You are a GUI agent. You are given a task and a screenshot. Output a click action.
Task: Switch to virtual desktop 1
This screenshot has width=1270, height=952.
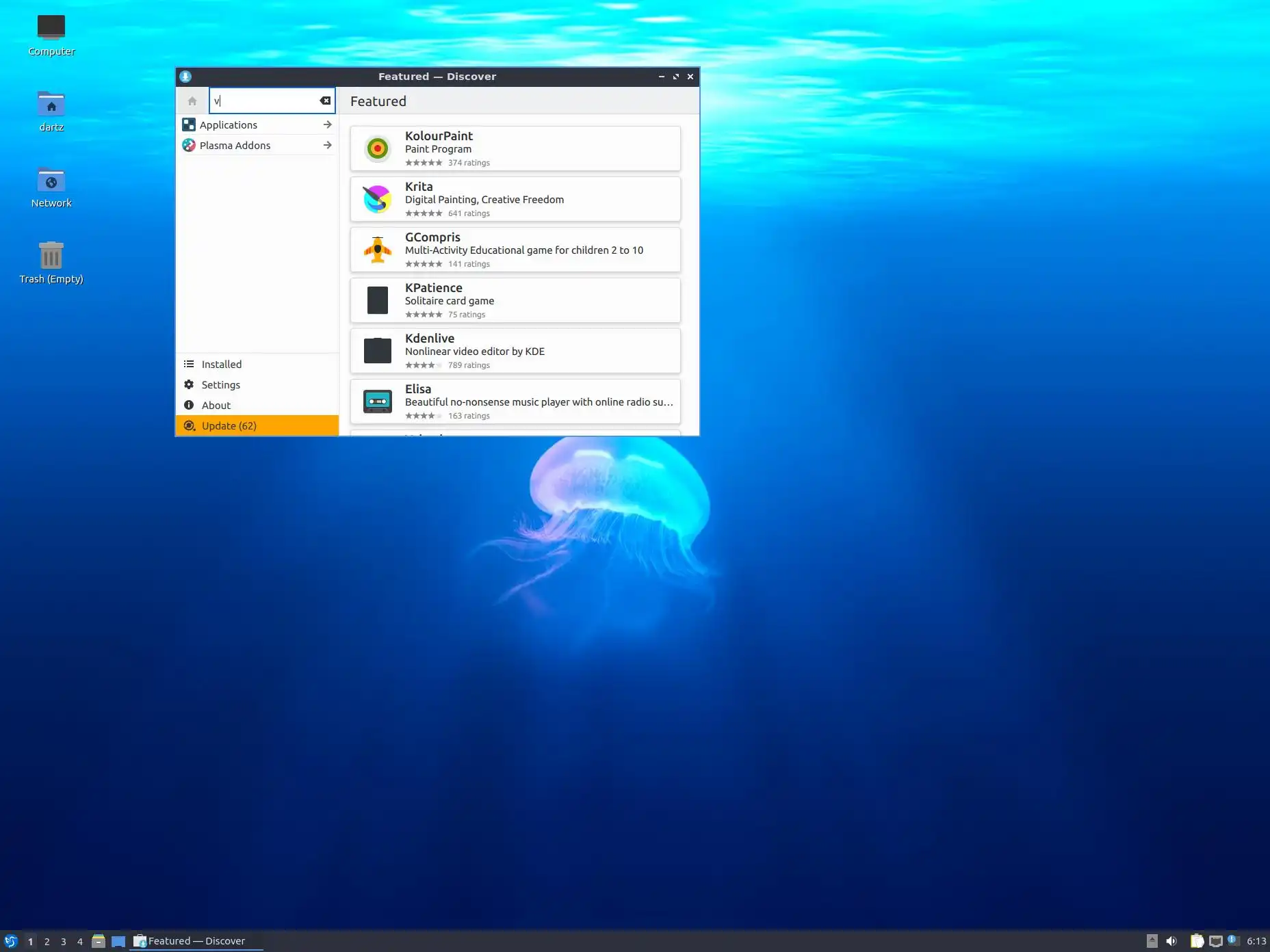[x=30, y=942]
